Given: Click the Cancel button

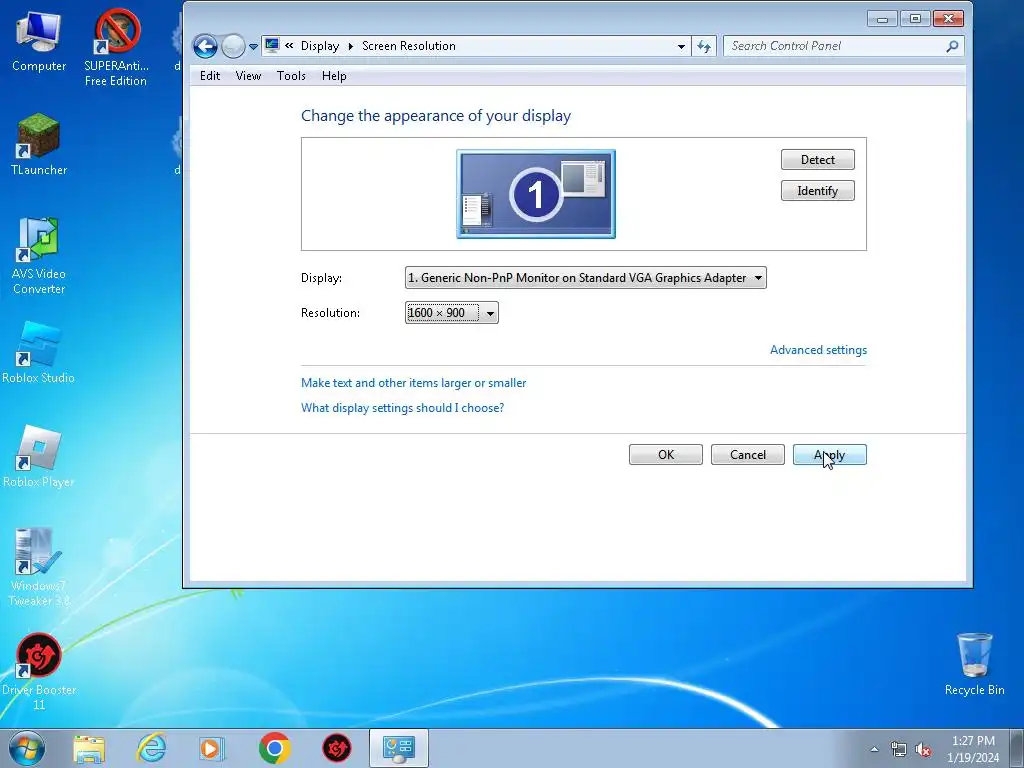Looking at the screenshot, I should click(748, 455).
